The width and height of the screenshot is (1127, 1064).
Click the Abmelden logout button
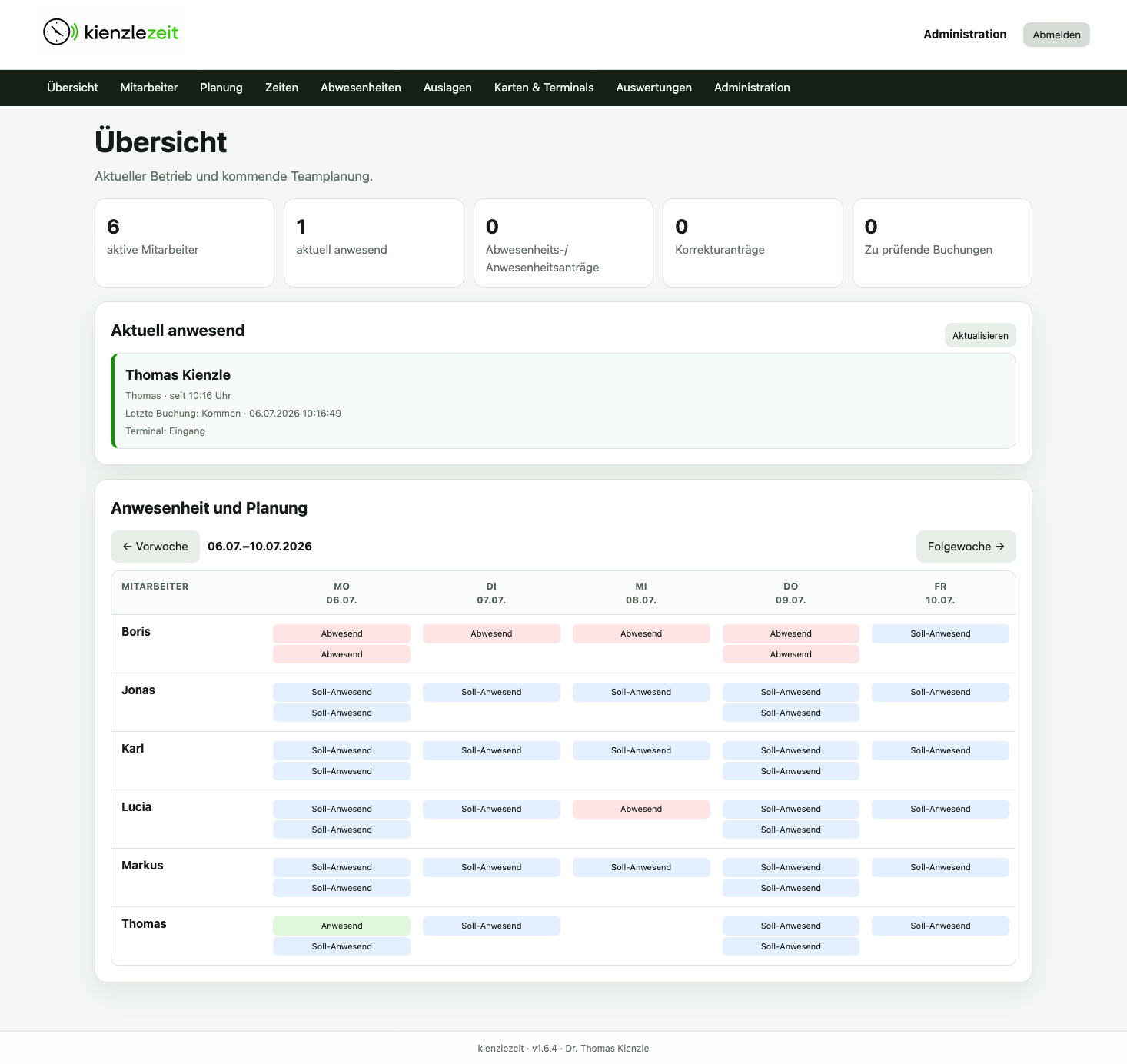tap(1056, 35)
